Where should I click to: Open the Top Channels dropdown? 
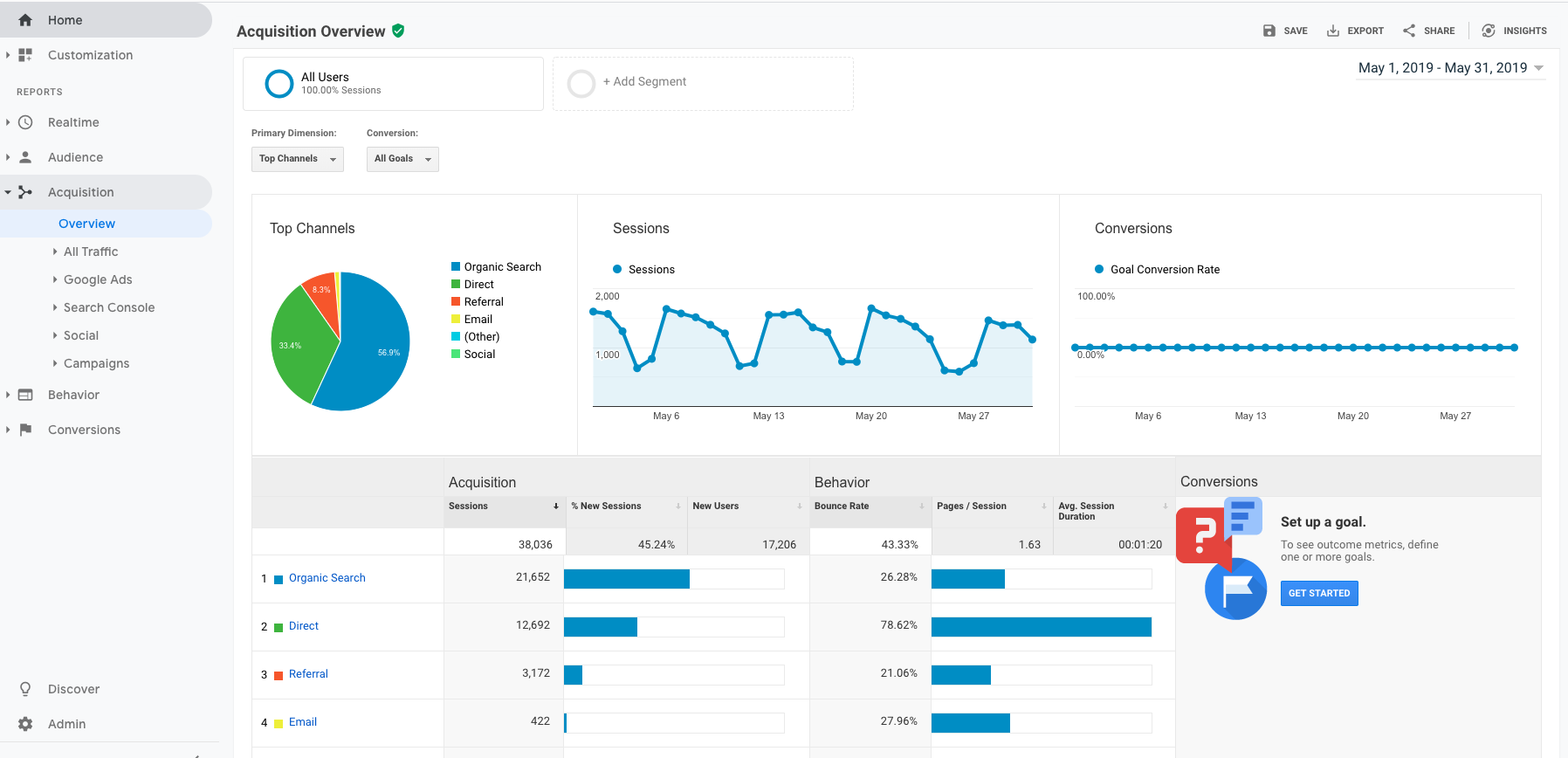pyautogui.click(x=297, y=159)
